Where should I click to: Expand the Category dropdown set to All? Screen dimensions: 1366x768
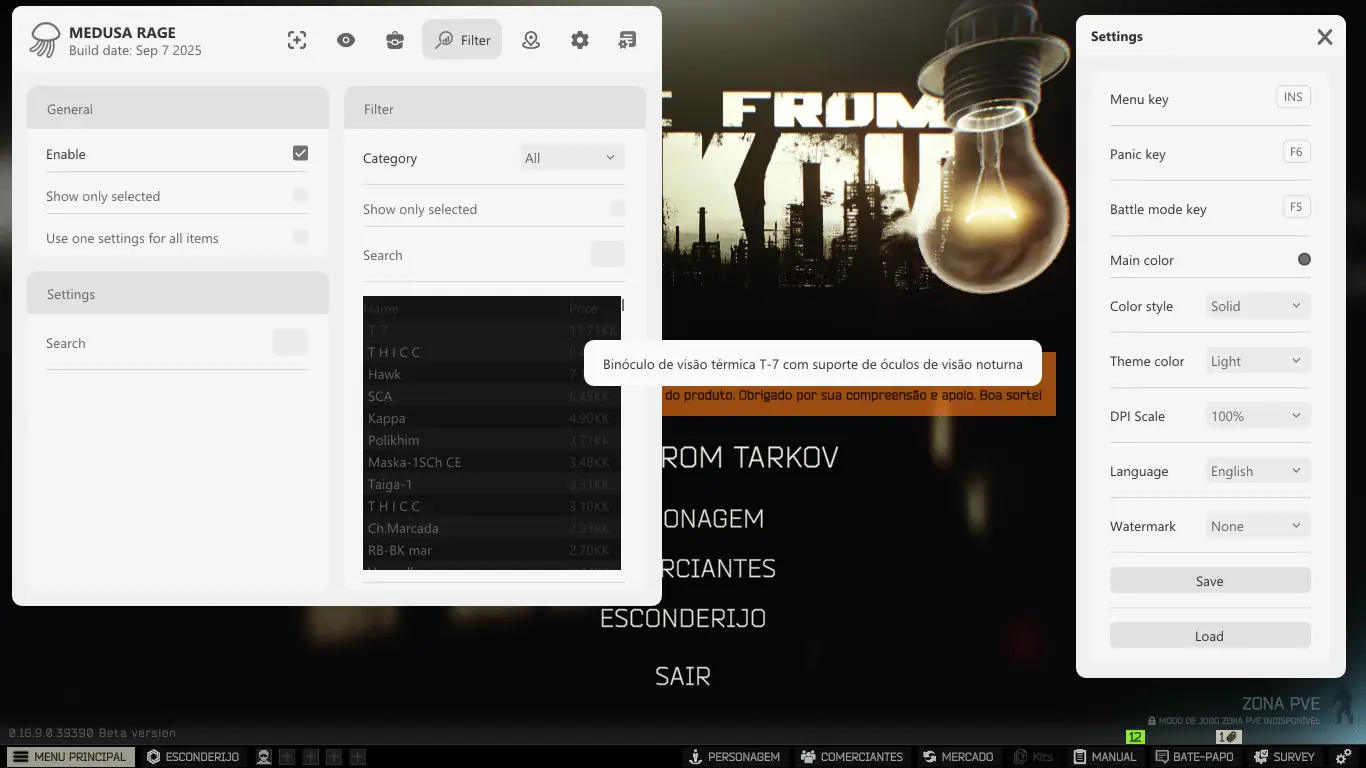point(572,158)
